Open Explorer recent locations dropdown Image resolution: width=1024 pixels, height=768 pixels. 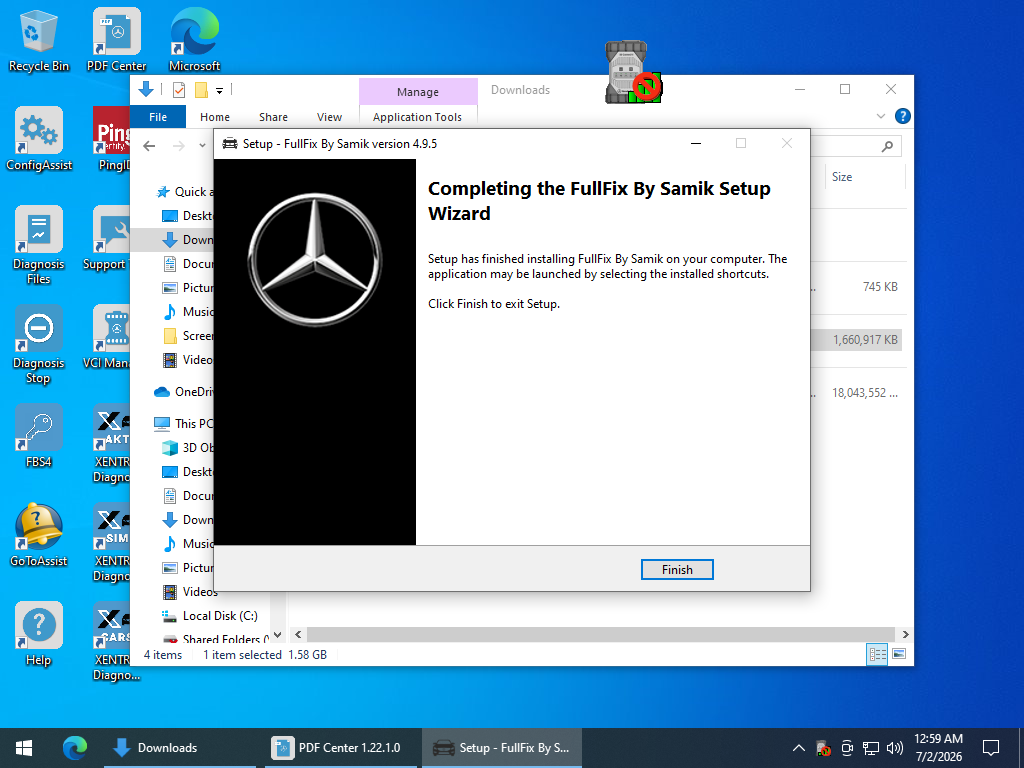pos(202,146)
